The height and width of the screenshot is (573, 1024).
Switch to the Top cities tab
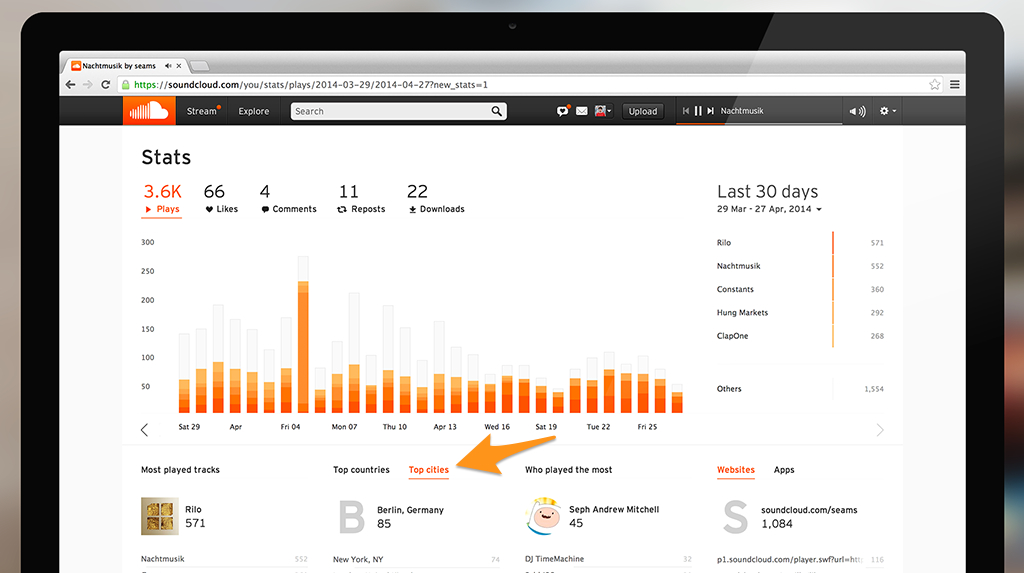[428, 470]
